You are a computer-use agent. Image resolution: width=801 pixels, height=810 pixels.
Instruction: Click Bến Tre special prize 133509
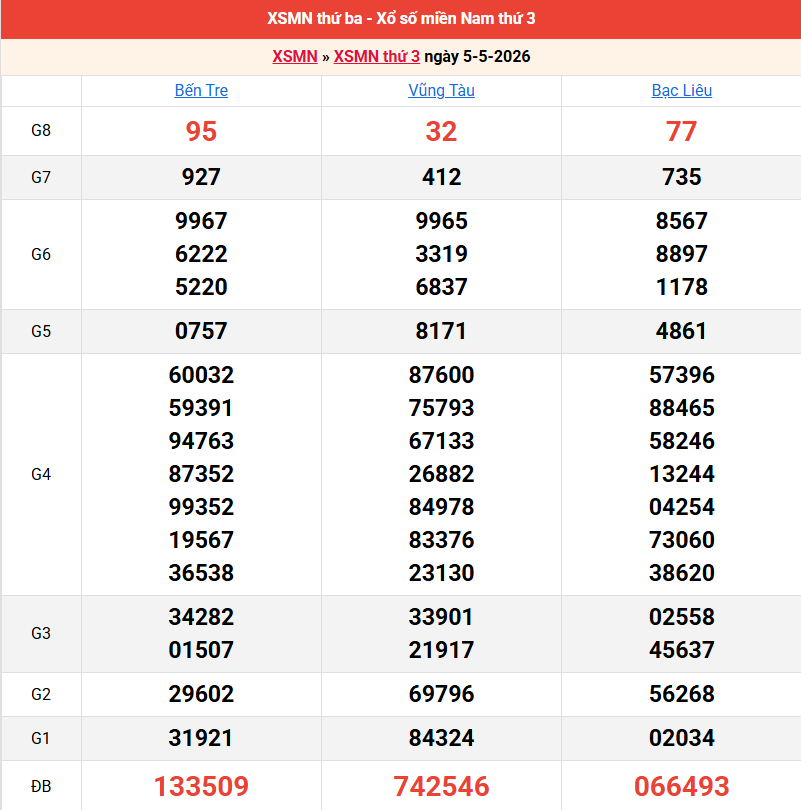[201, 786]
